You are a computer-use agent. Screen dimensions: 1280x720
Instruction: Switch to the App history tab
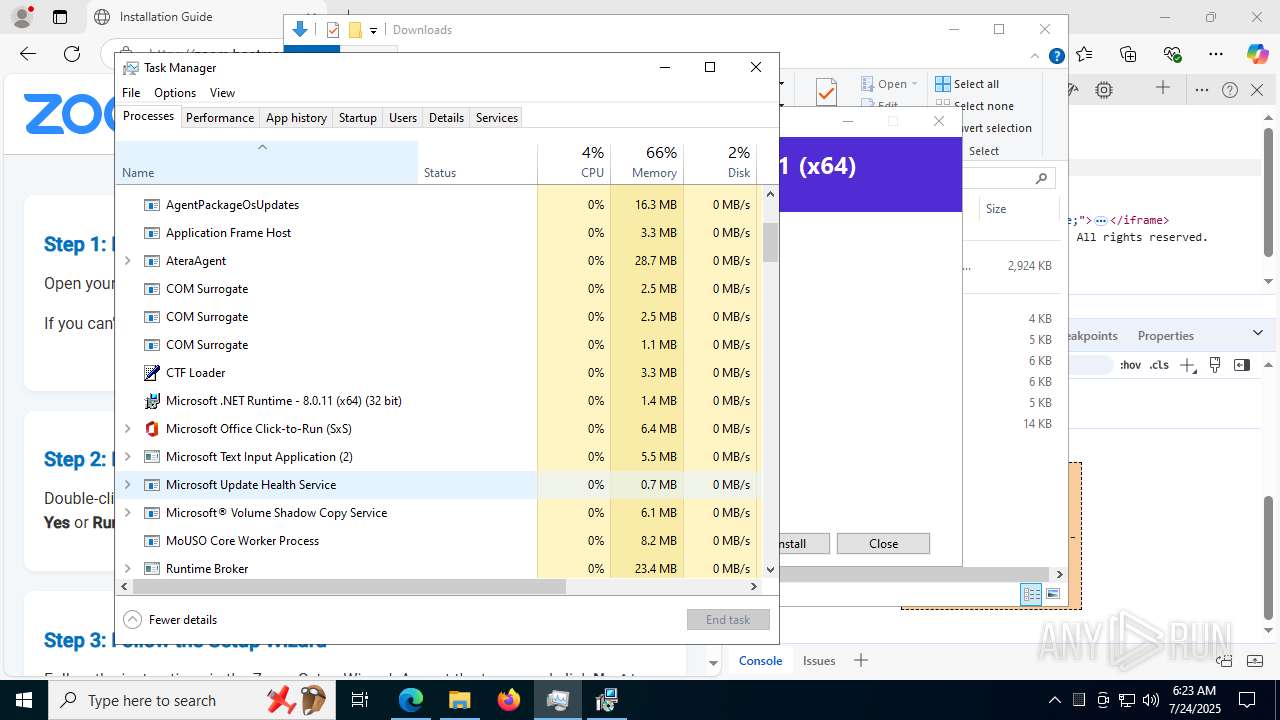click(296, 118)
